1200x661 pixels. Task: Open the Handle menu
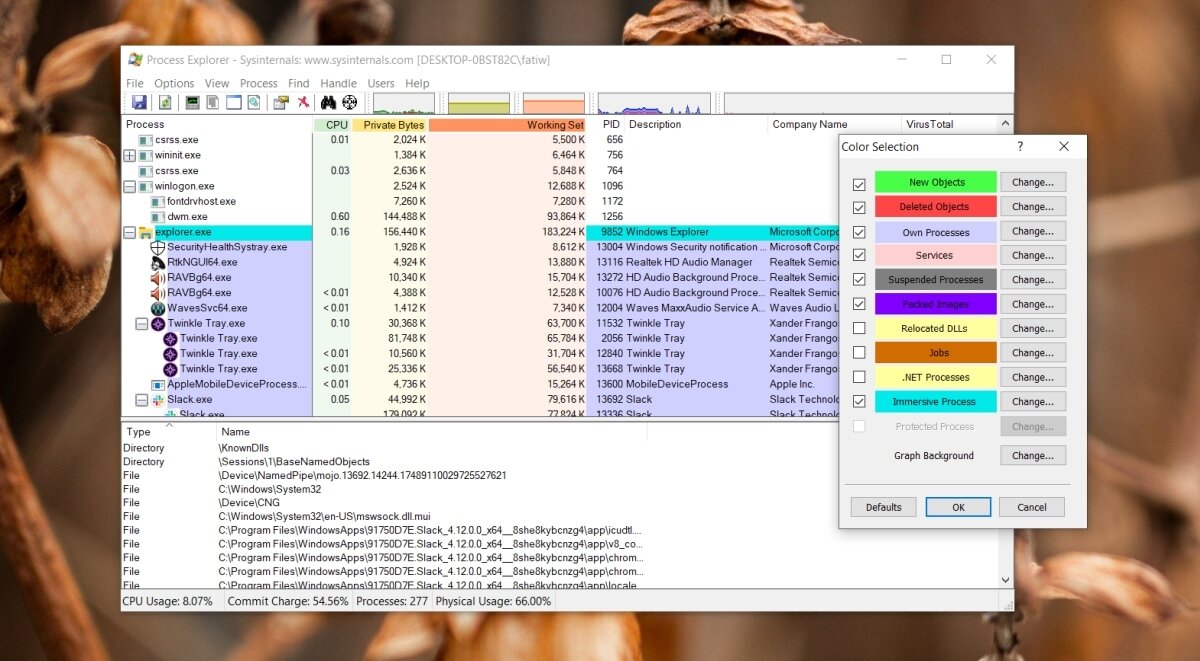[x=338, y=84]
